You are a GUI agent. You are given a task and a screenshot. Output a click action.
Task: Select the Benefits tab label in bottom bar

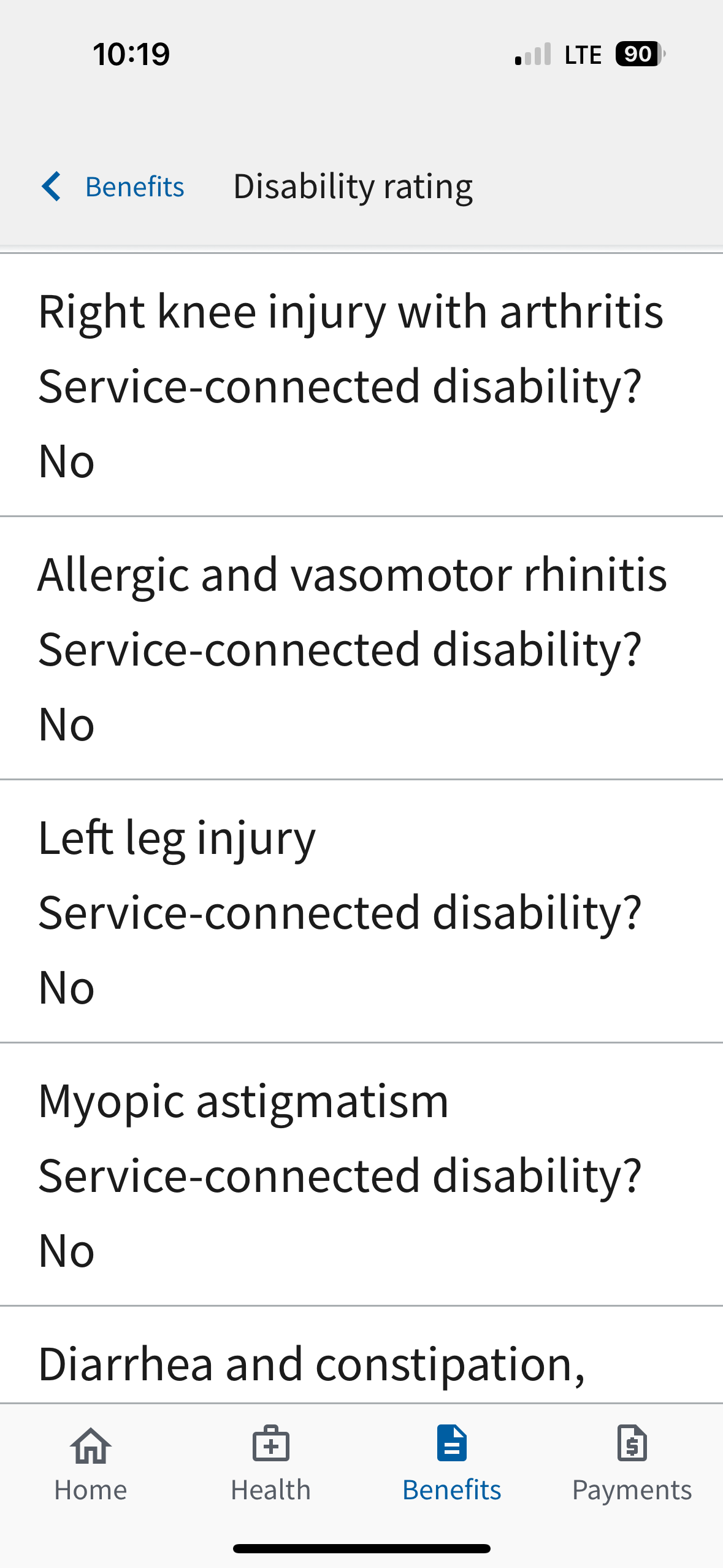click(x=452, y=1489)
